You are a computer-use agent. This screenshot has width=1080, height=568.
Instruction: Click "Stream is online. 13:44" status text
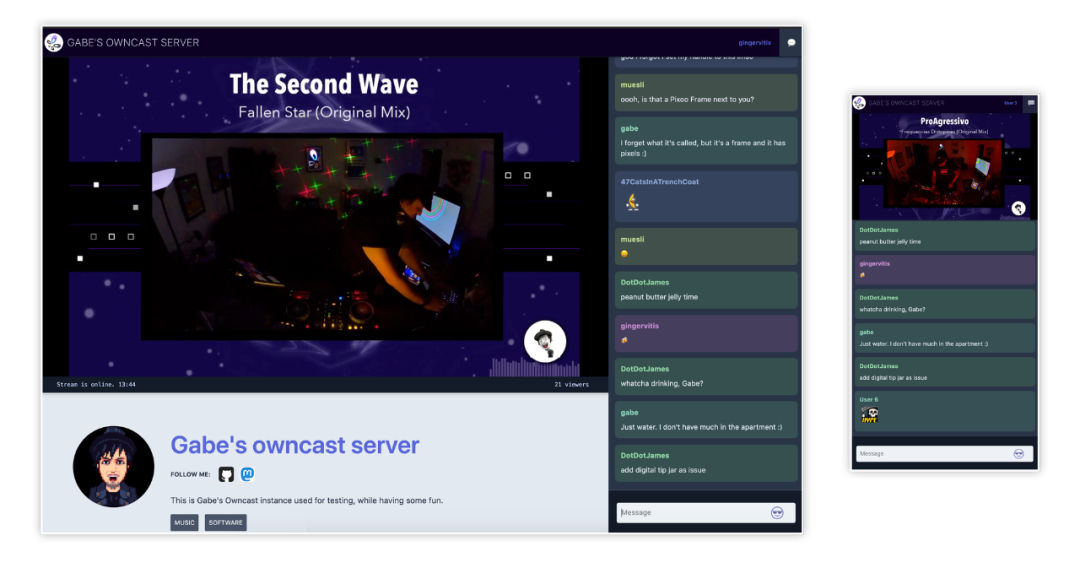coord(96,384)
